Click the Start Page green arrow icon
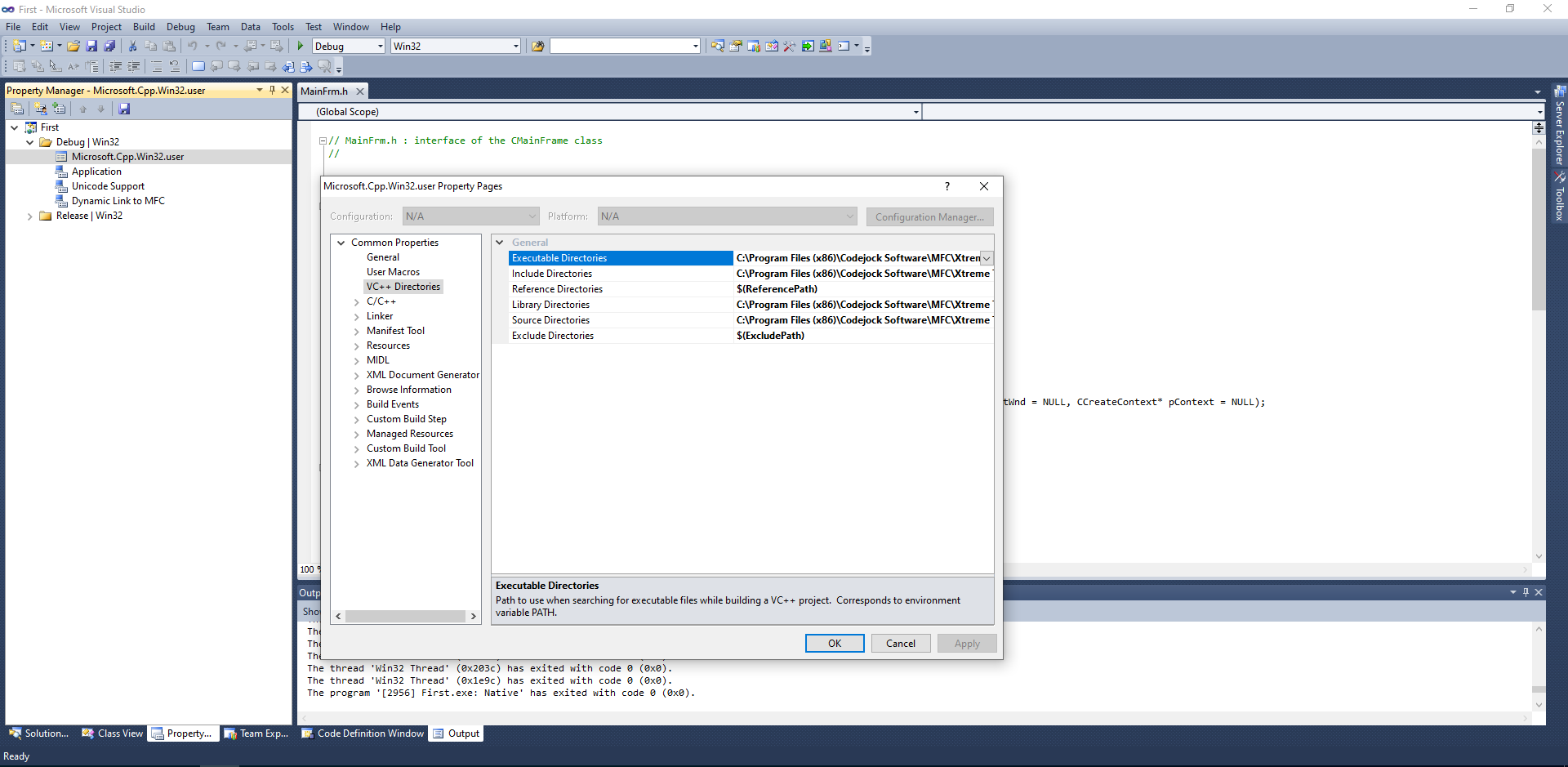The width and height of the screenshot is (1568, 767). (808, 47)
